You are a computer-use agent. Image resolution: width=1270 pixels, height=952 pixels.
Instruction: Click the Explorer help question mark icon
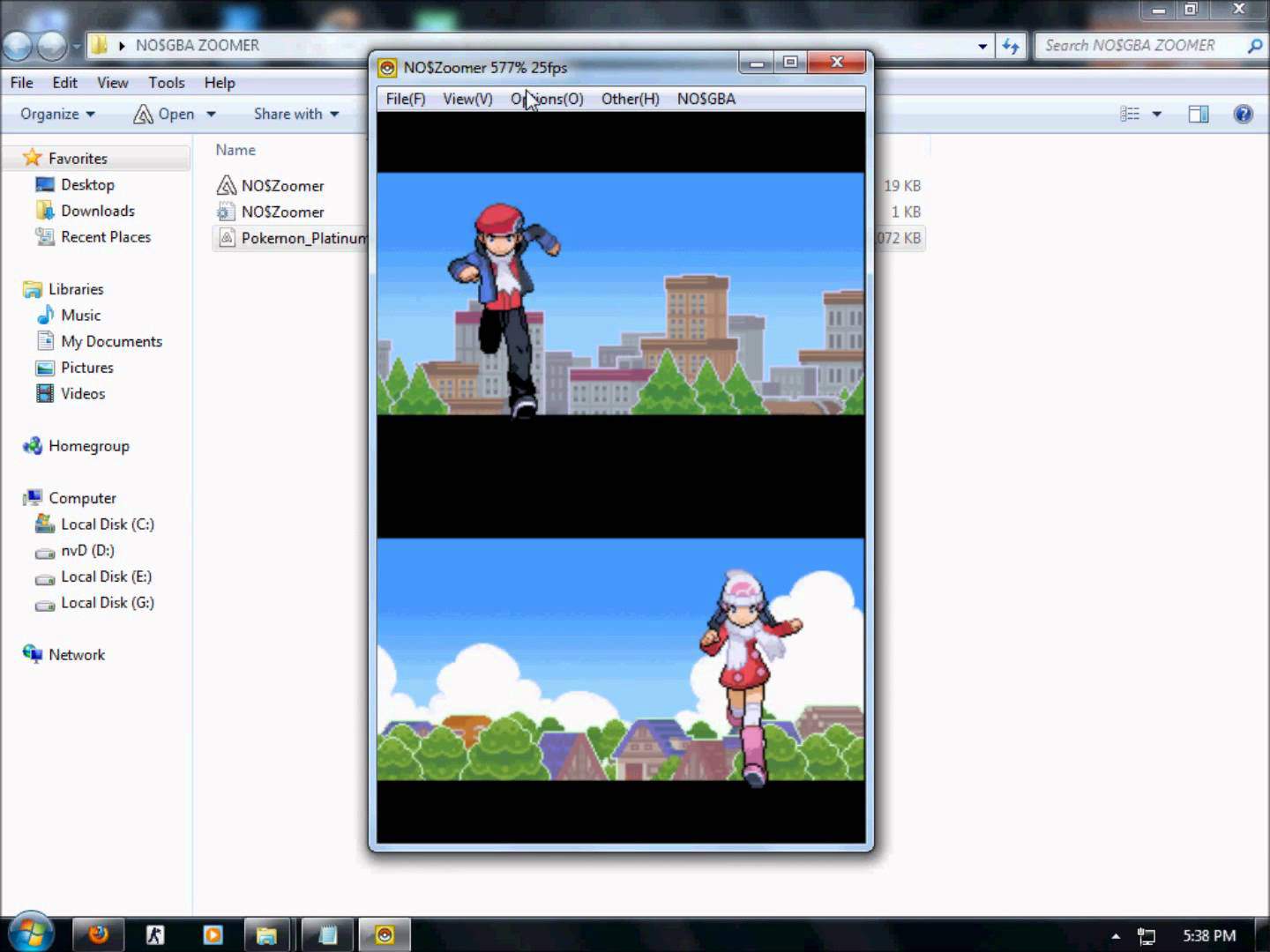click(1244, 114)
